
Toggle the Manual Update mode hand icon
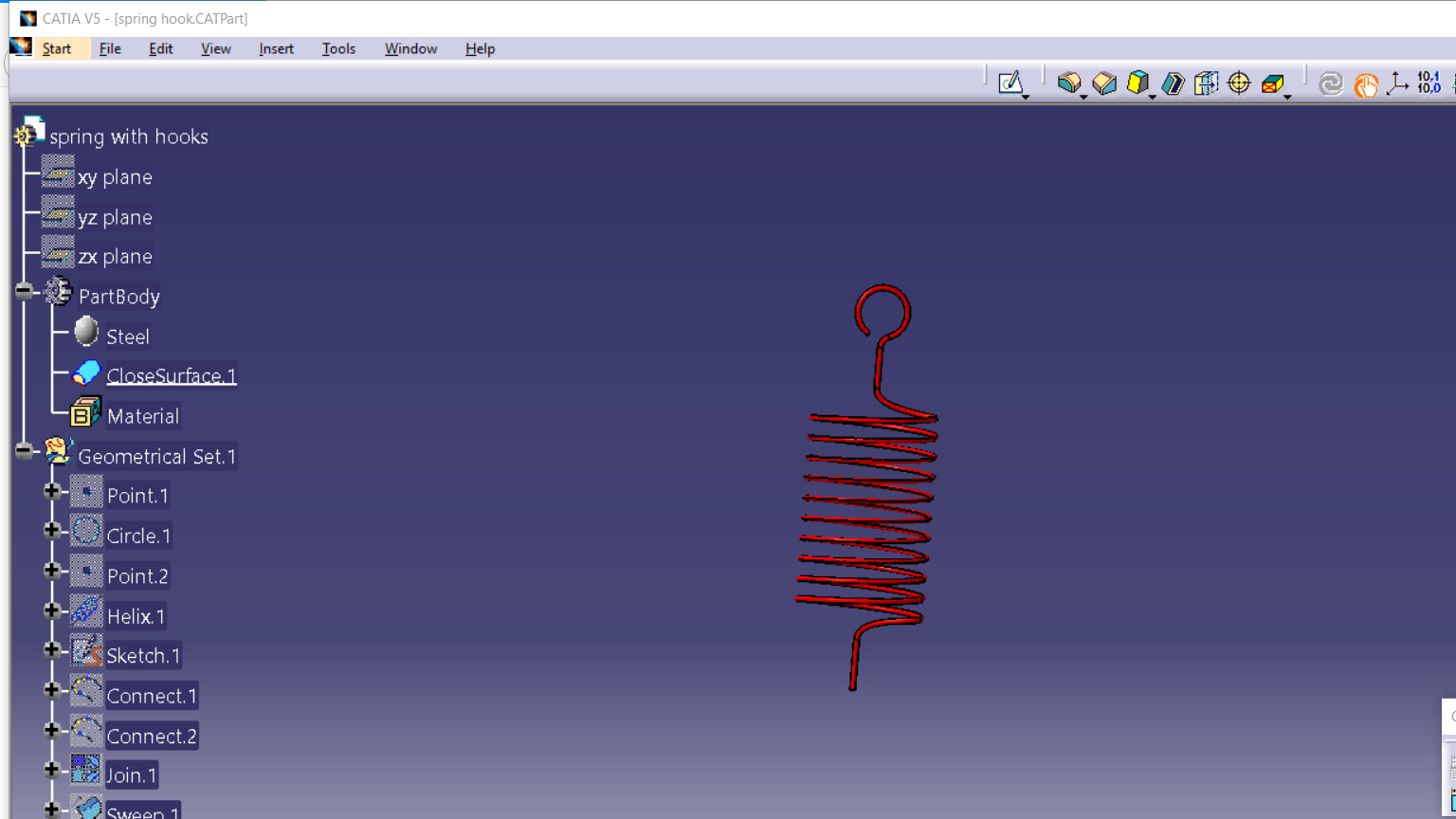pyautogui.click(x=1365, y=84)
